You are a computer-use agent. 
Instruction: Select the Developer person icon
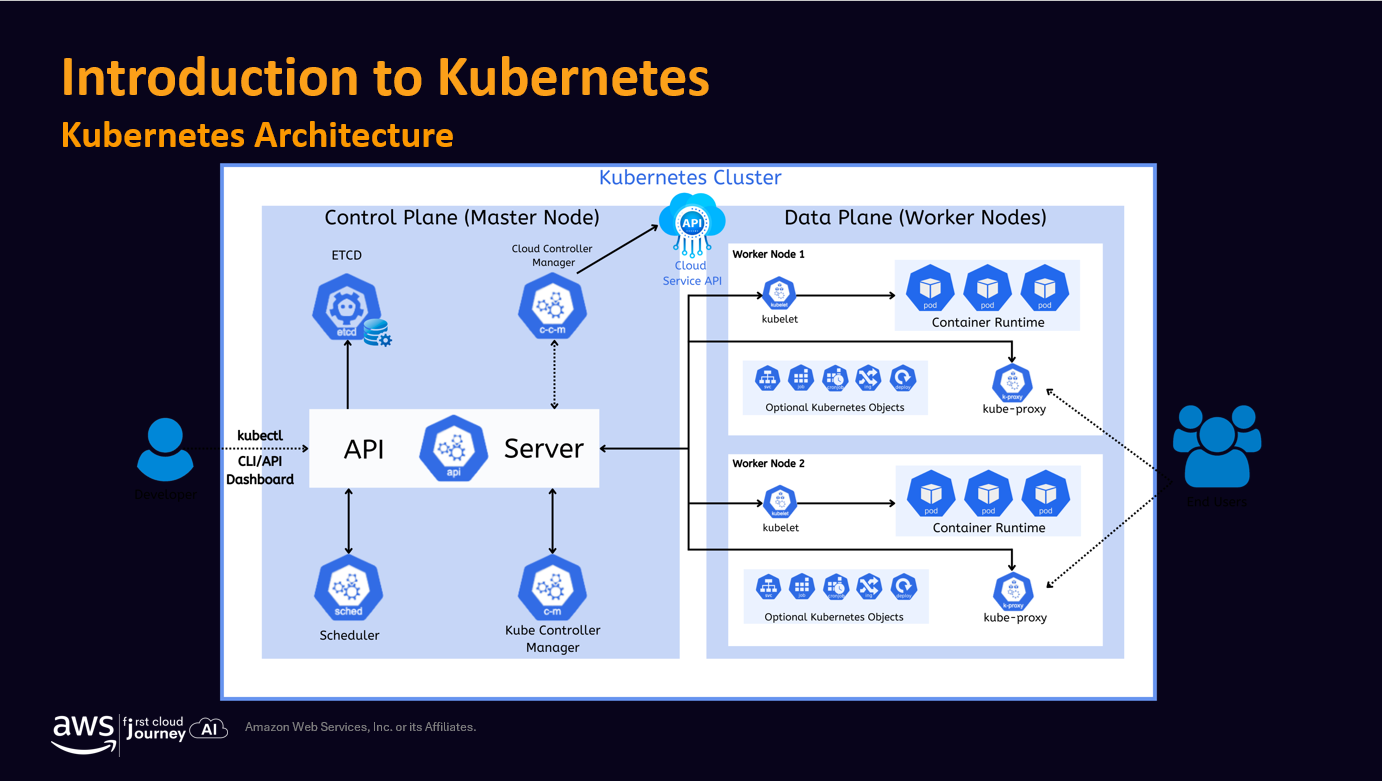coord(165,450)
